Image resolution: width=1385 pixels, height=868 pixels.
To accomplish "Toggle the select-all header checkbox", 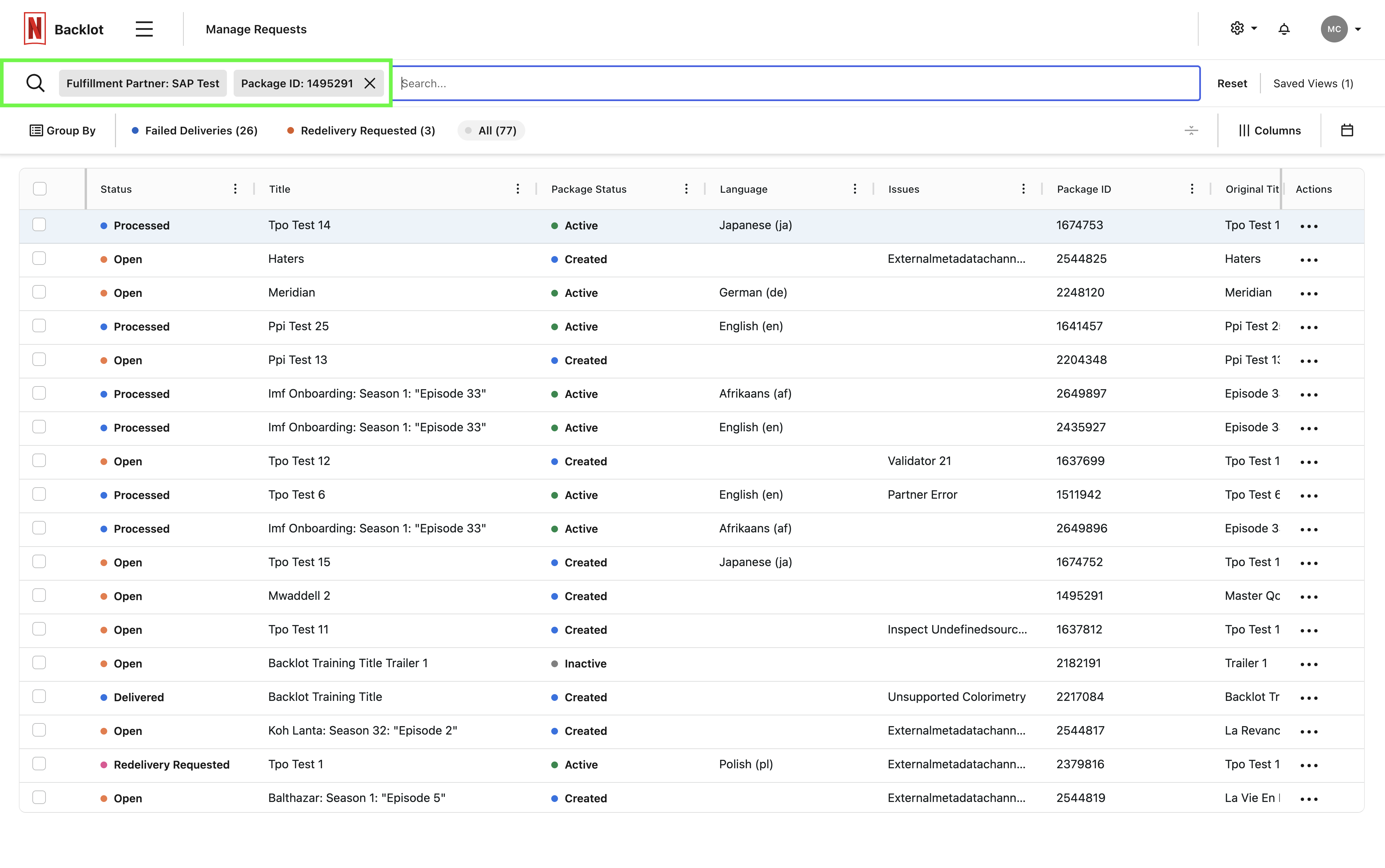I will coord(40,189).
